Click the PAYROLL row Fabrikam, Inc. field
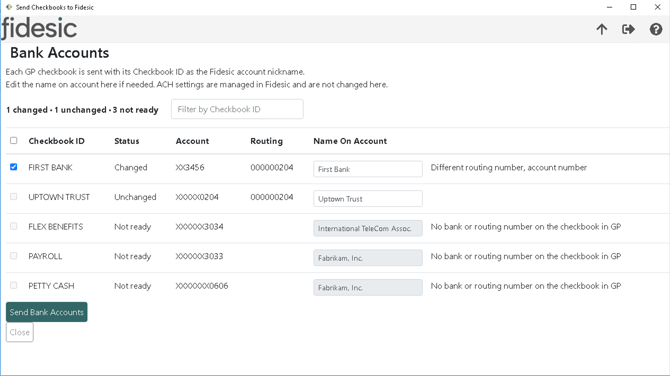Screen dimensions: 670x376 click(x=368, y=258)
